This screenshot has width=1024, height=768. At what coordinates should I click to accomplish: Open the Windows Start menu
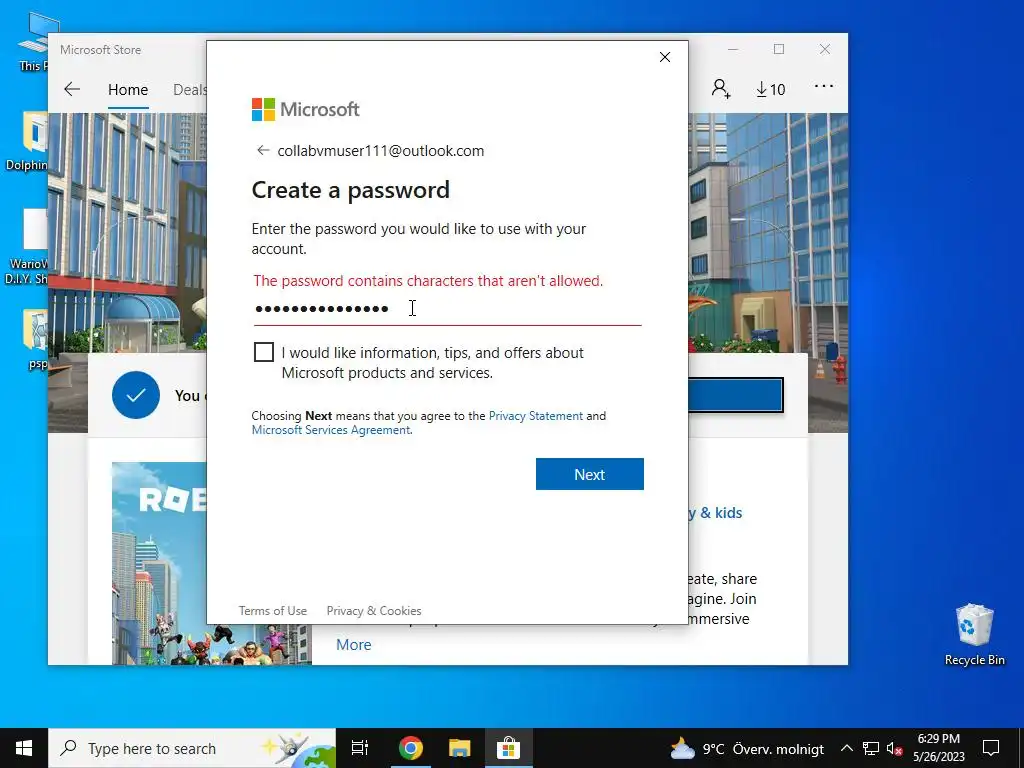[x=24, y=748]
